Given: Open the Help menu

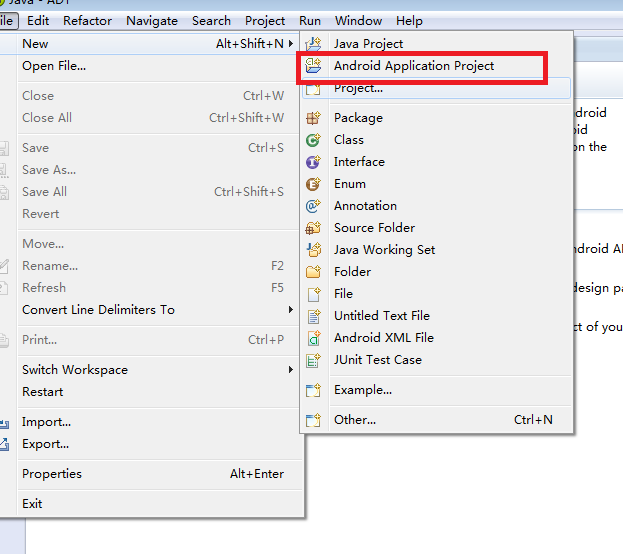Looking at the screenshot, I should [x=409, y=21].
